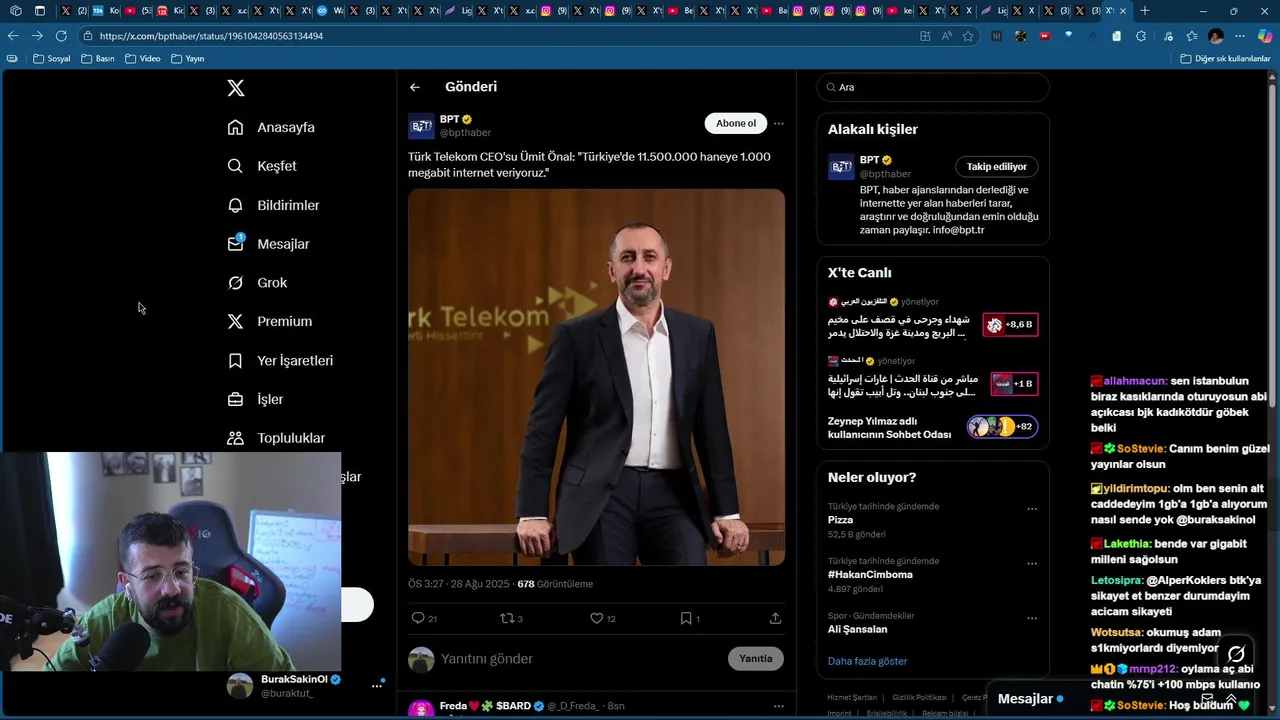Open BPT profile avatar on post
The height and width of the screenshot is (720, 1280).
(421, 125)
